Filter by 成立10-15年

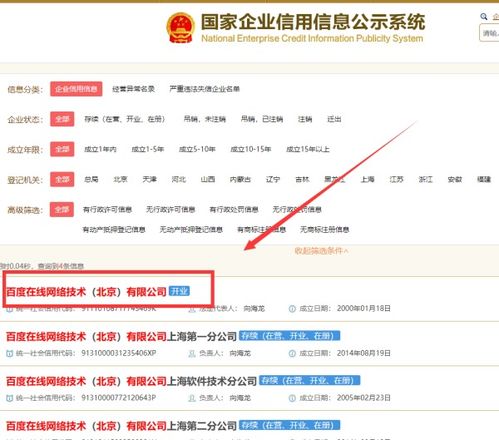point(251,149)
